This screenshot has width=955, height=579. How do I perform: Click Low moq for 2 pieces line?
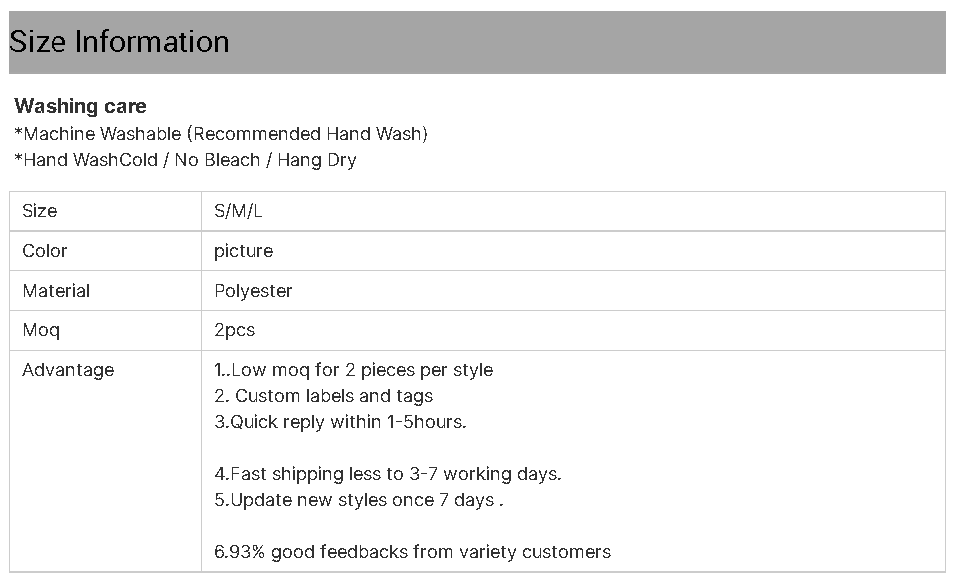pos(354,370)
